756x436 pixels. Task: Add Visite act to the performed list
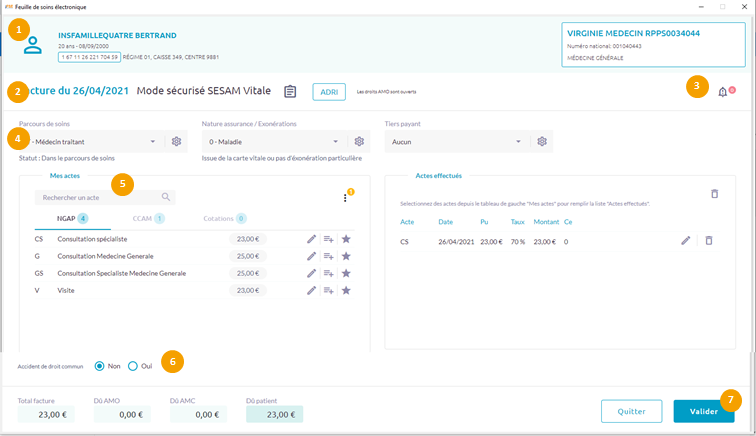328,290
